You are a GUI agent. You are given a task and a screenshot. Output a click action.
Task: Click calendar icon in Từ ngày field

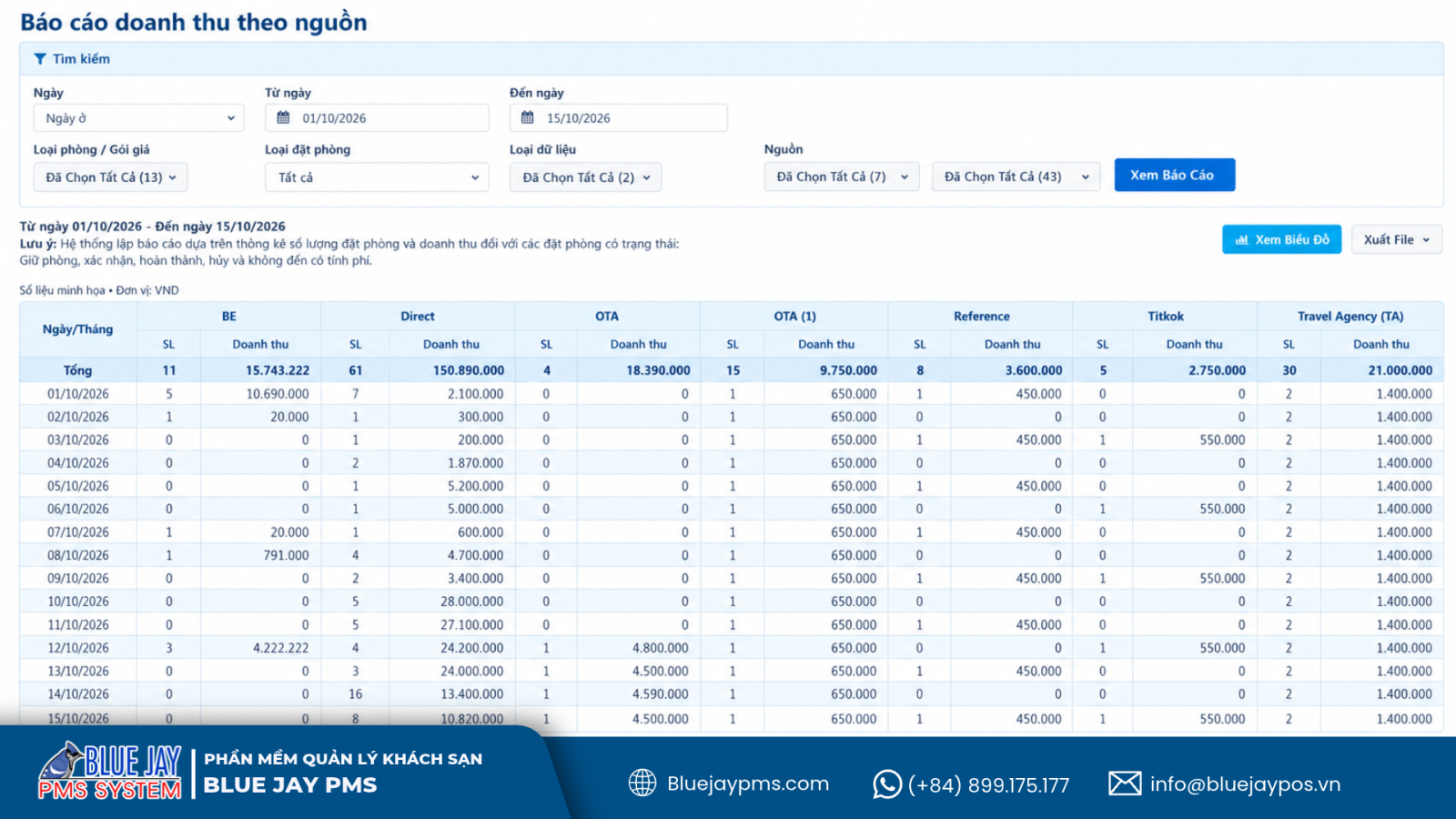click(283, 117)
